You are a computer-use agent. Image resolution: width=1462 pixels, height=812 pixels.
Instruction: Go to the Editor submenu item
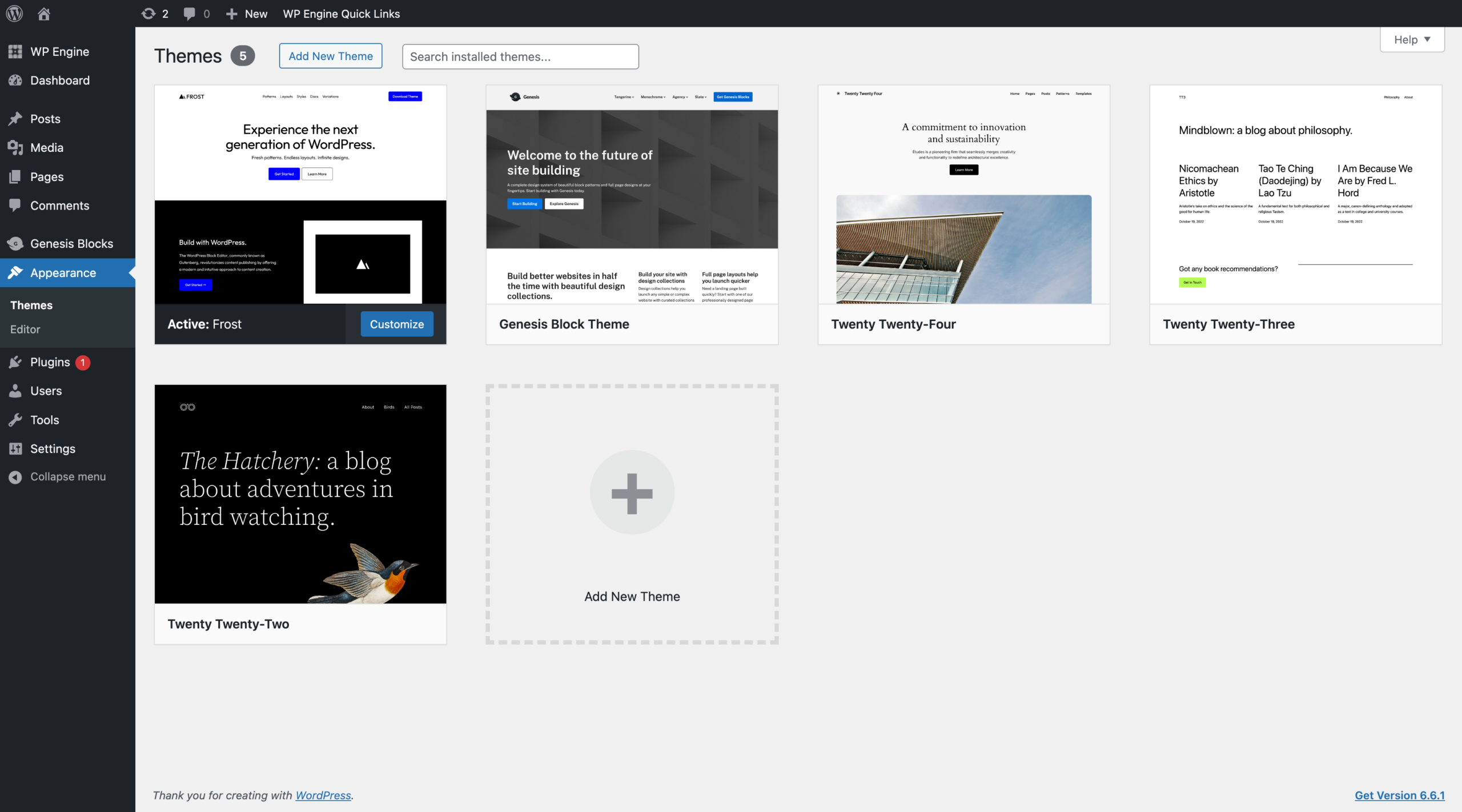point(25,329)
